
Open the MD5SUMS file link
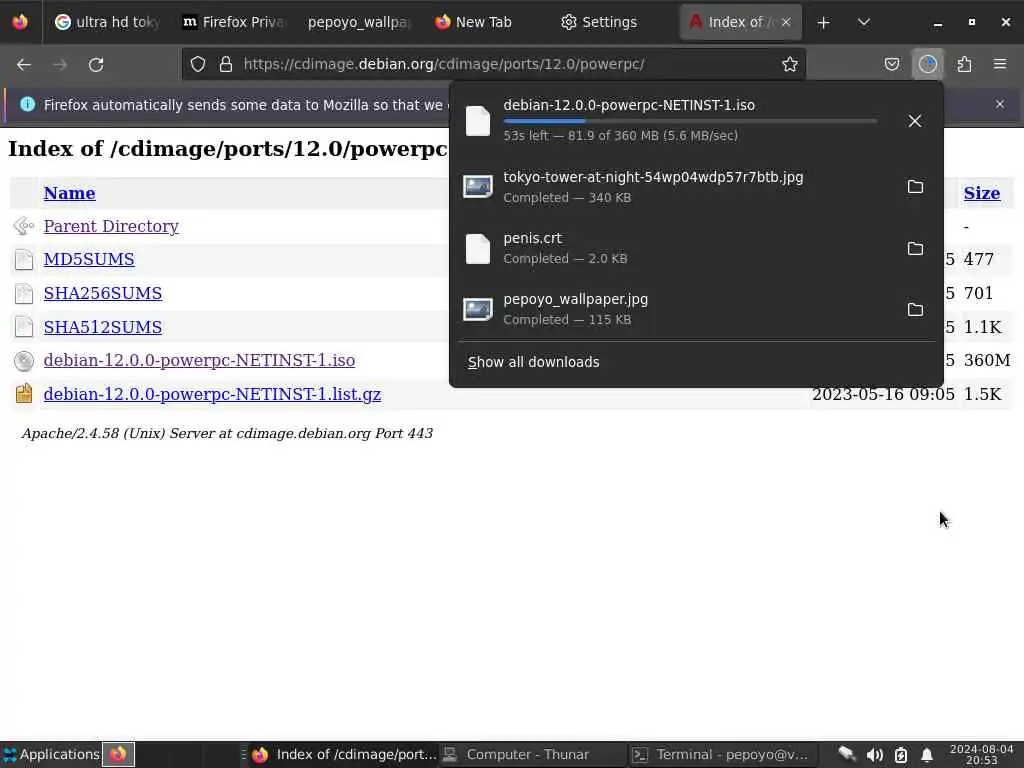[89, 259]
